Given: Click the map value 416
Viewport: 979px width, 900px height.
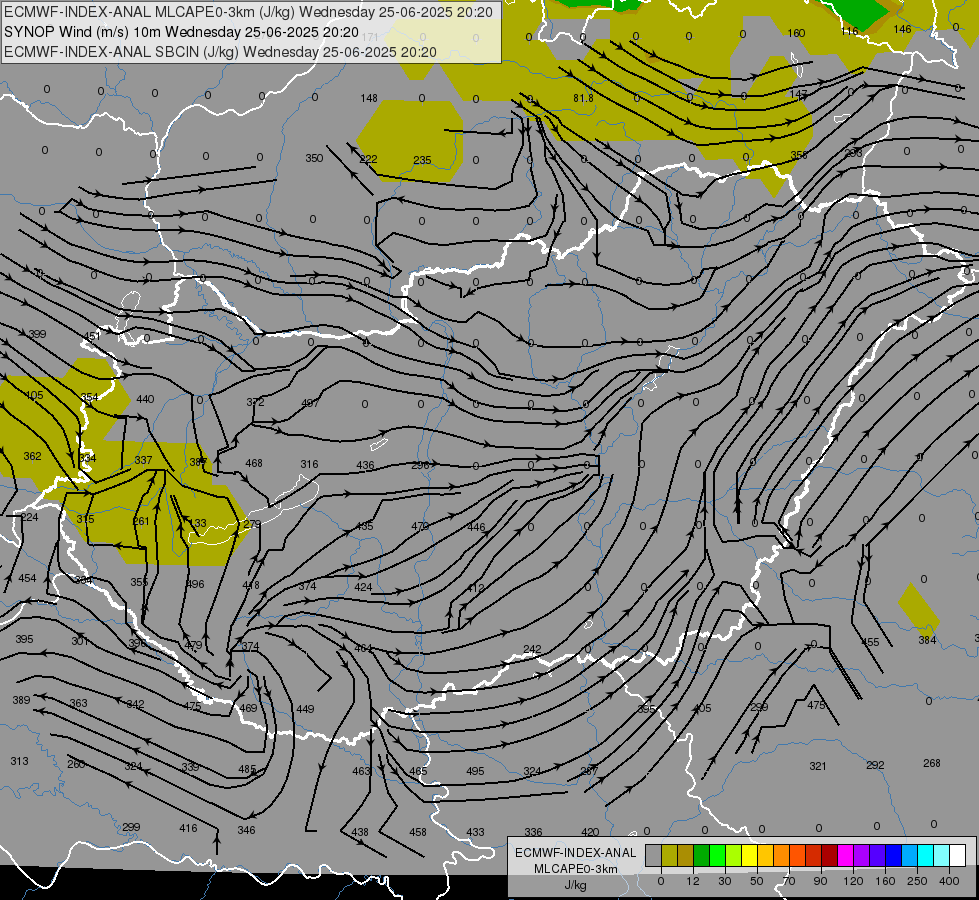Looking at the screenshot, I should point(188,828).
